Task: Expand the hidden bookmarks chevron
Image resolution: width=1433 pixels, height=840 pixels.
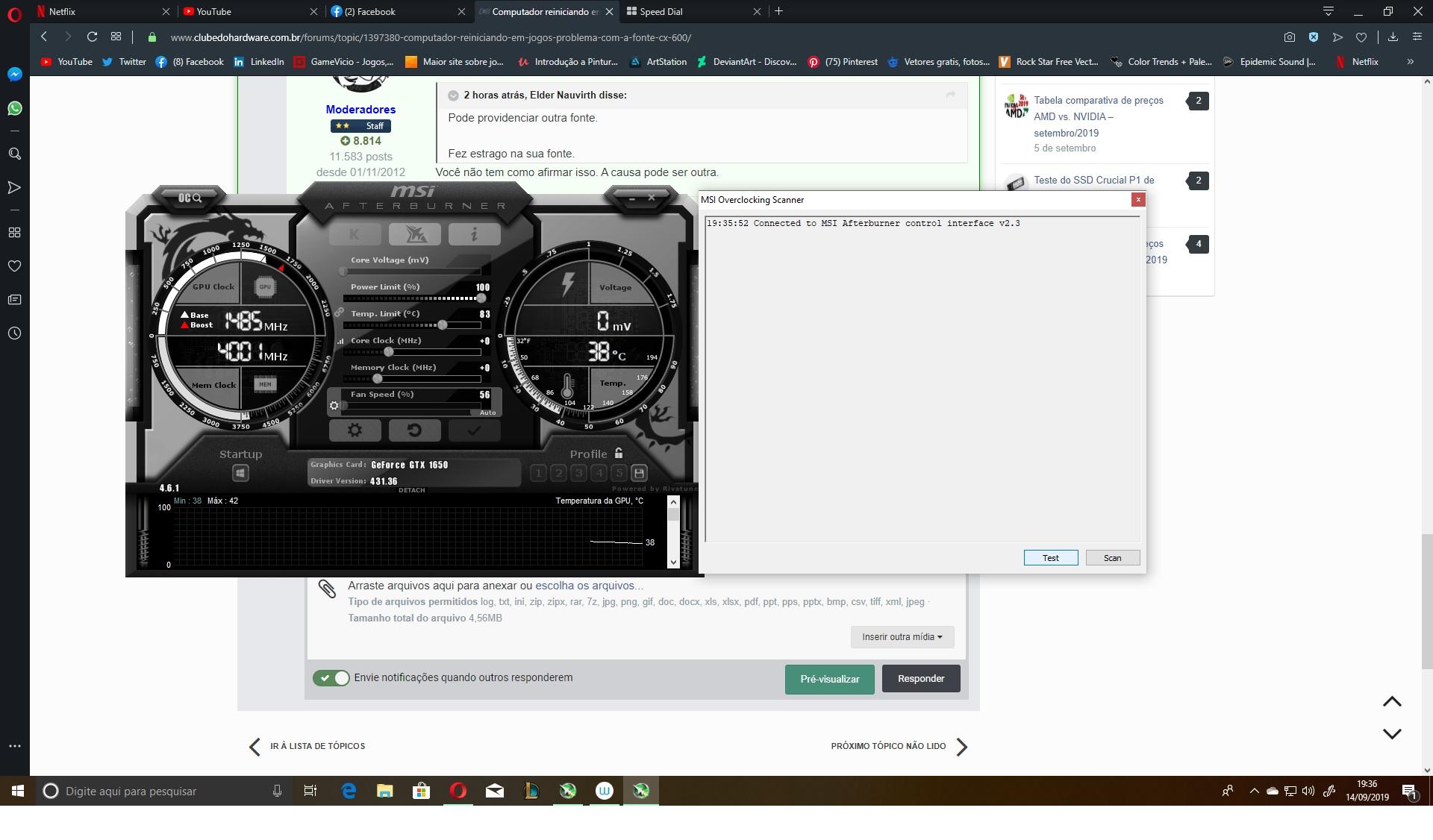Action: [1410, 62]
